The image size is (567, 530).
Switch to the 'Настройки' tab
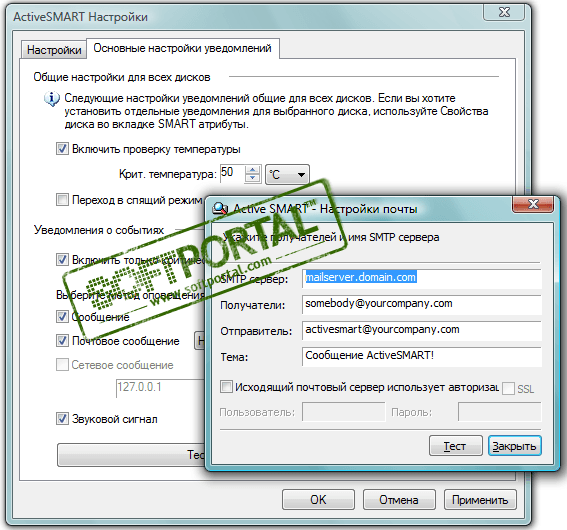click(54, 50)
